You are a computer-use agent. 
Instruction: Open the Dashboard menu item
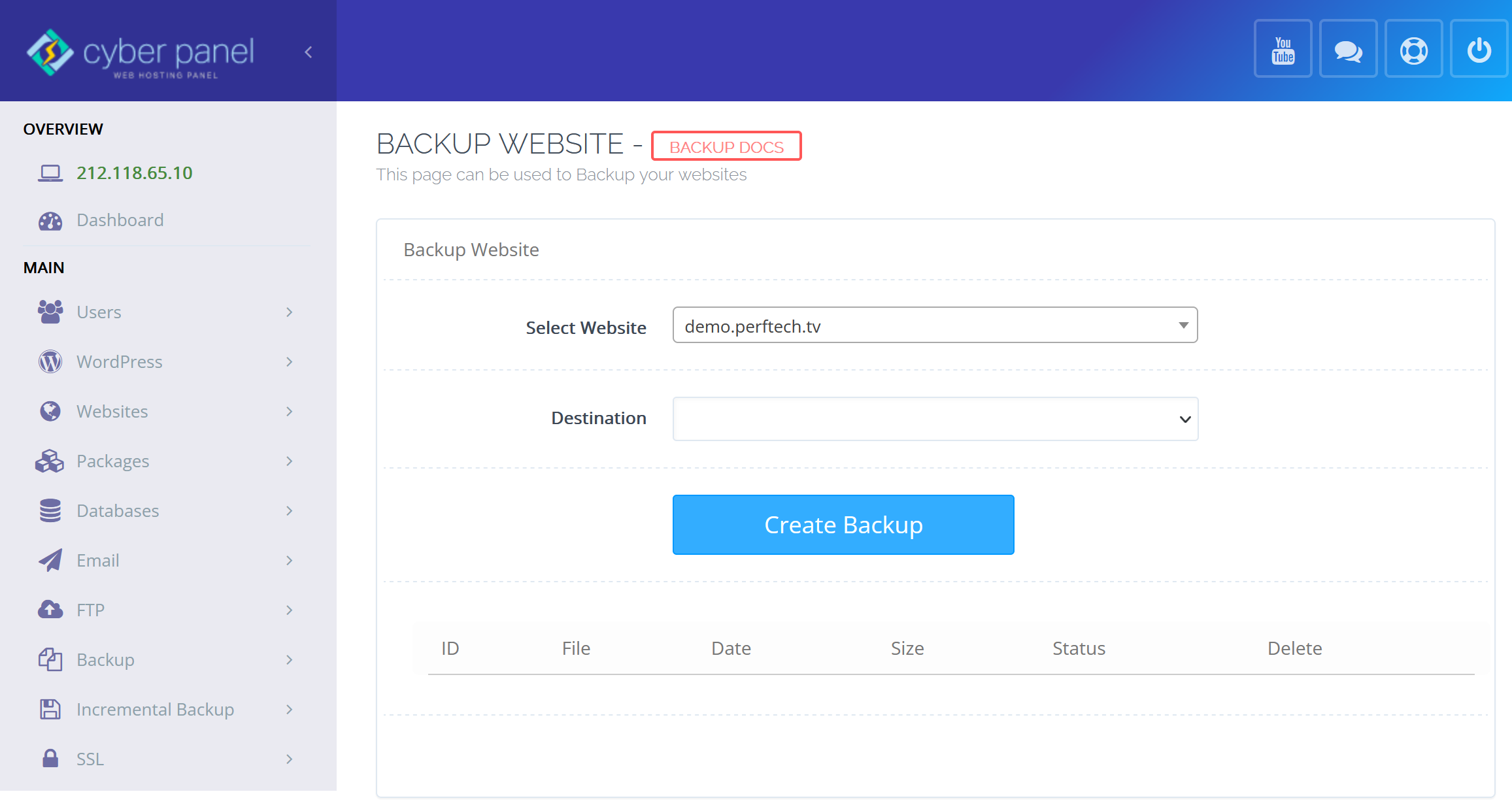tap(120, 220)
